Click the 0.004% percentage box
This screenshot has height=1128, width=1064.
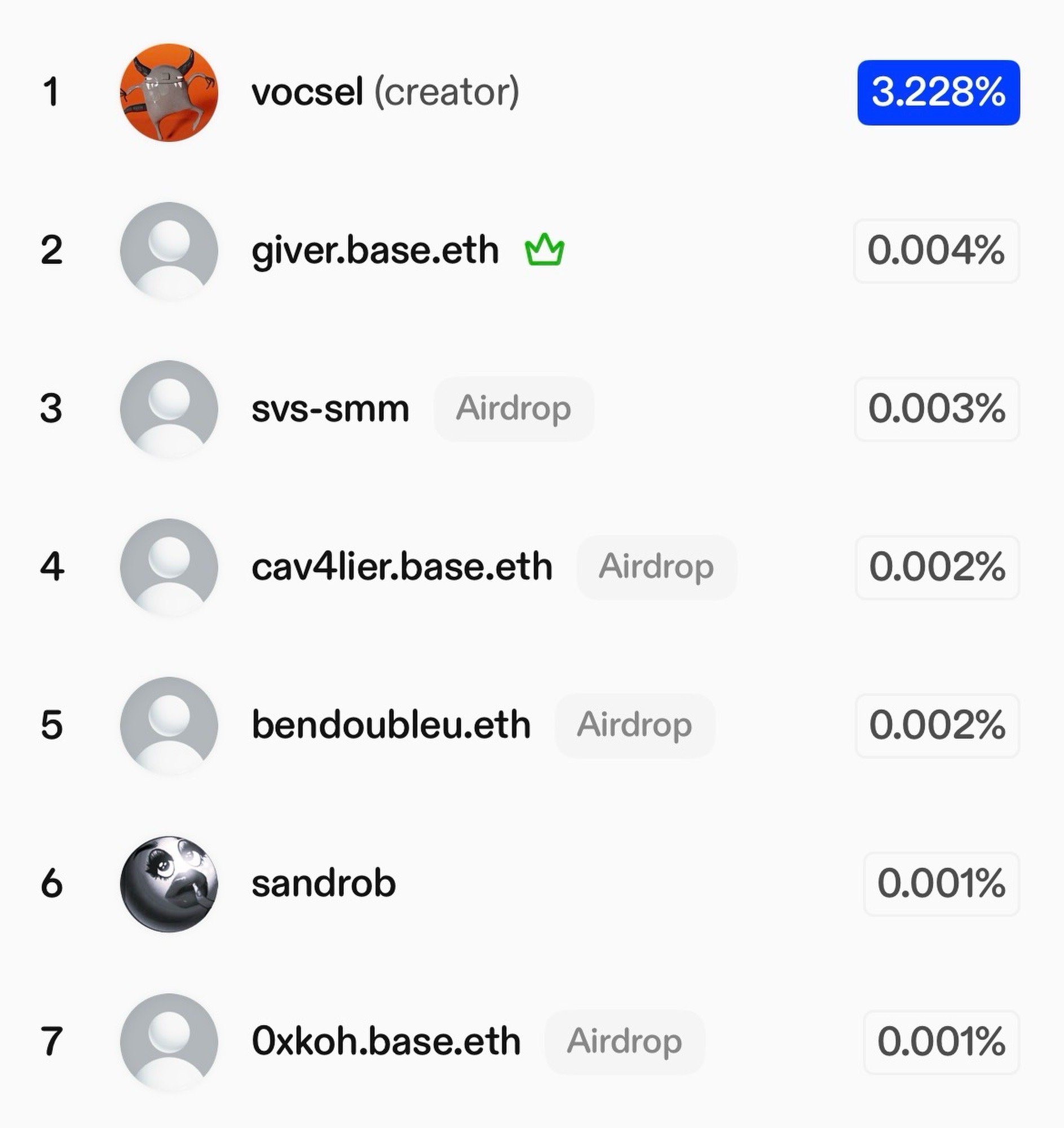(x=937, y=250)
